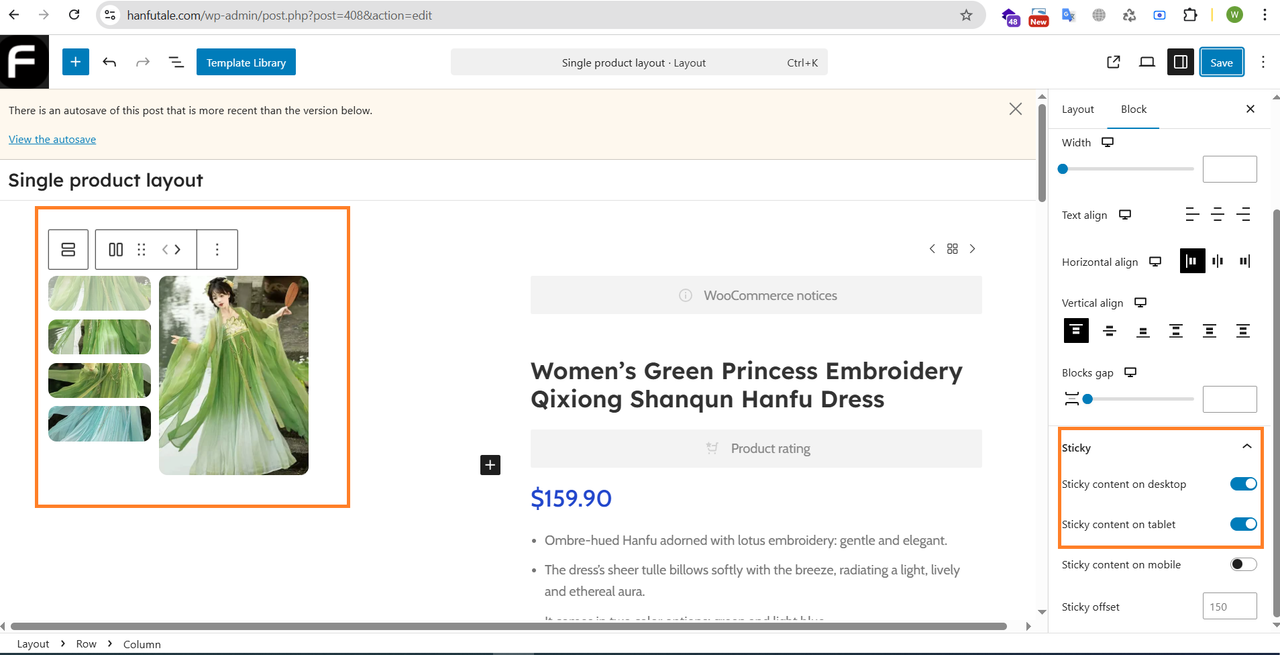1280x655 pixels.
Task: Switch to the Layout tab
Action: point(1078,109)
